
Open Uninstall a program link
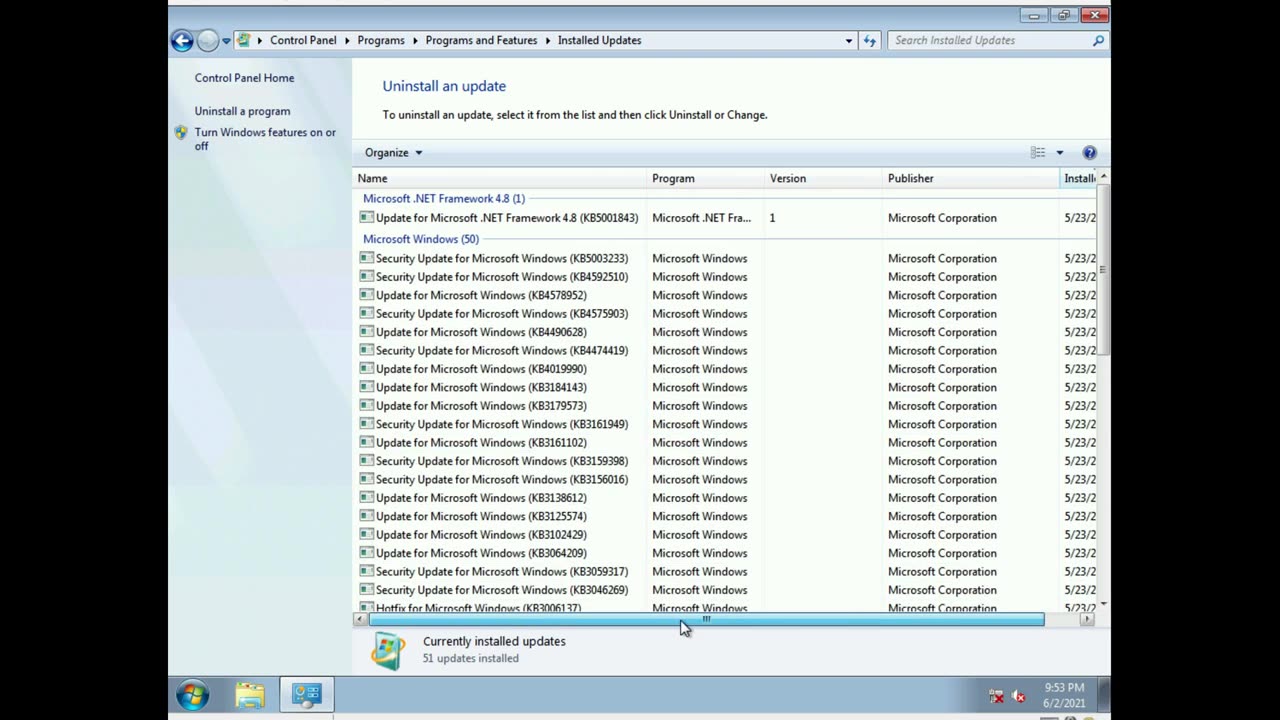click(242, 111)
